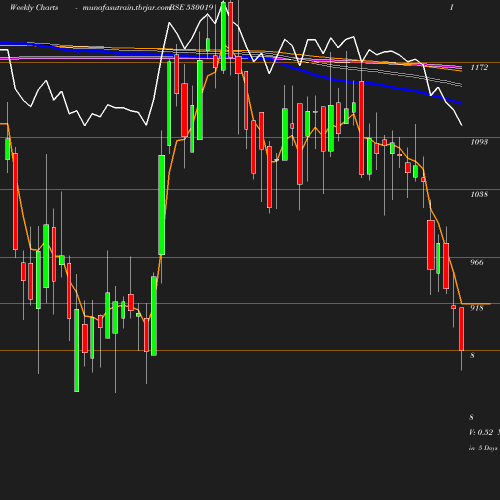Select the 1172 price level label
Image resolution: width=500 pixels, height=500 pixels.
click(479, 68)
